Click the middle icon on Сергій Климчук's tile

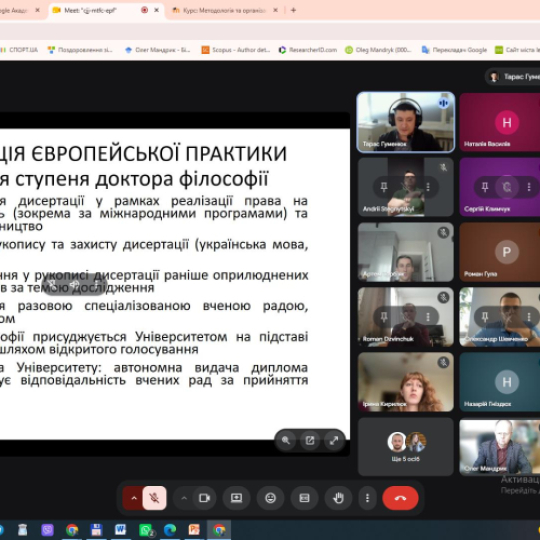click(x=507, y=187)
